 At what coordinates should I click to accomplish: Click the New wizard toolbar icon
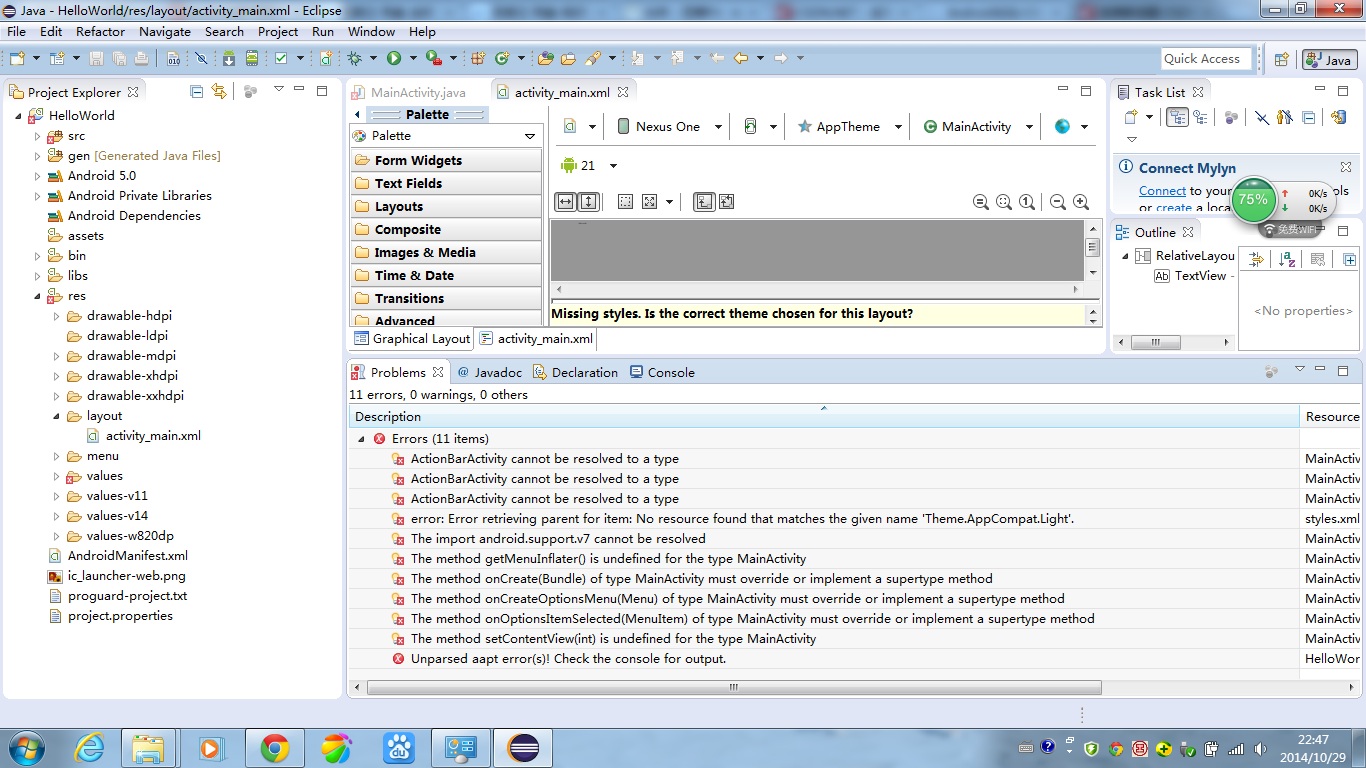coord(17,59)
